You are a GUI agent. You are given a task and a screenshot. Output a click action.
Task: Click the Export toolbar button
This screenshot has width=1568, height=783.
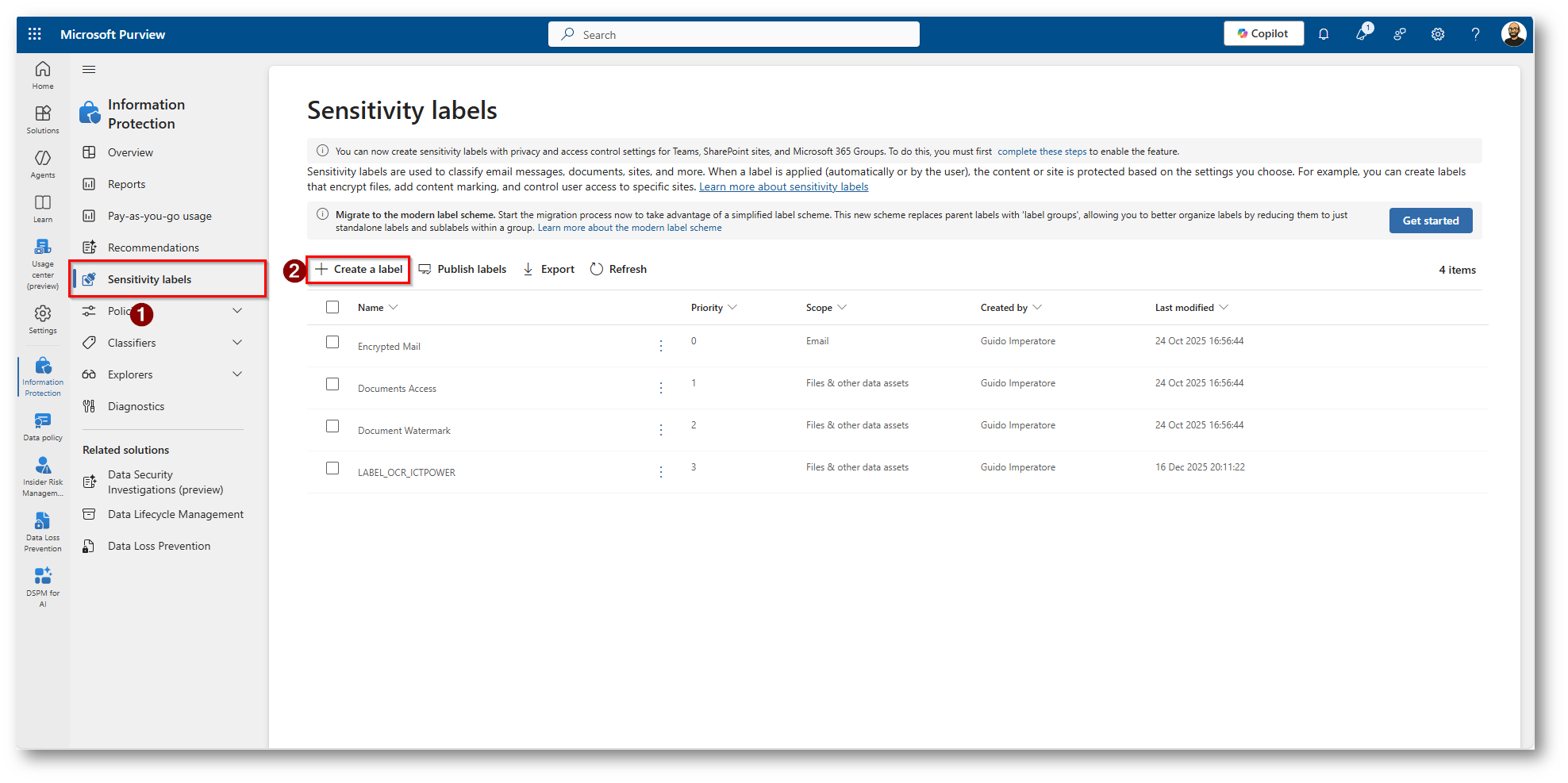click(548, 270)
